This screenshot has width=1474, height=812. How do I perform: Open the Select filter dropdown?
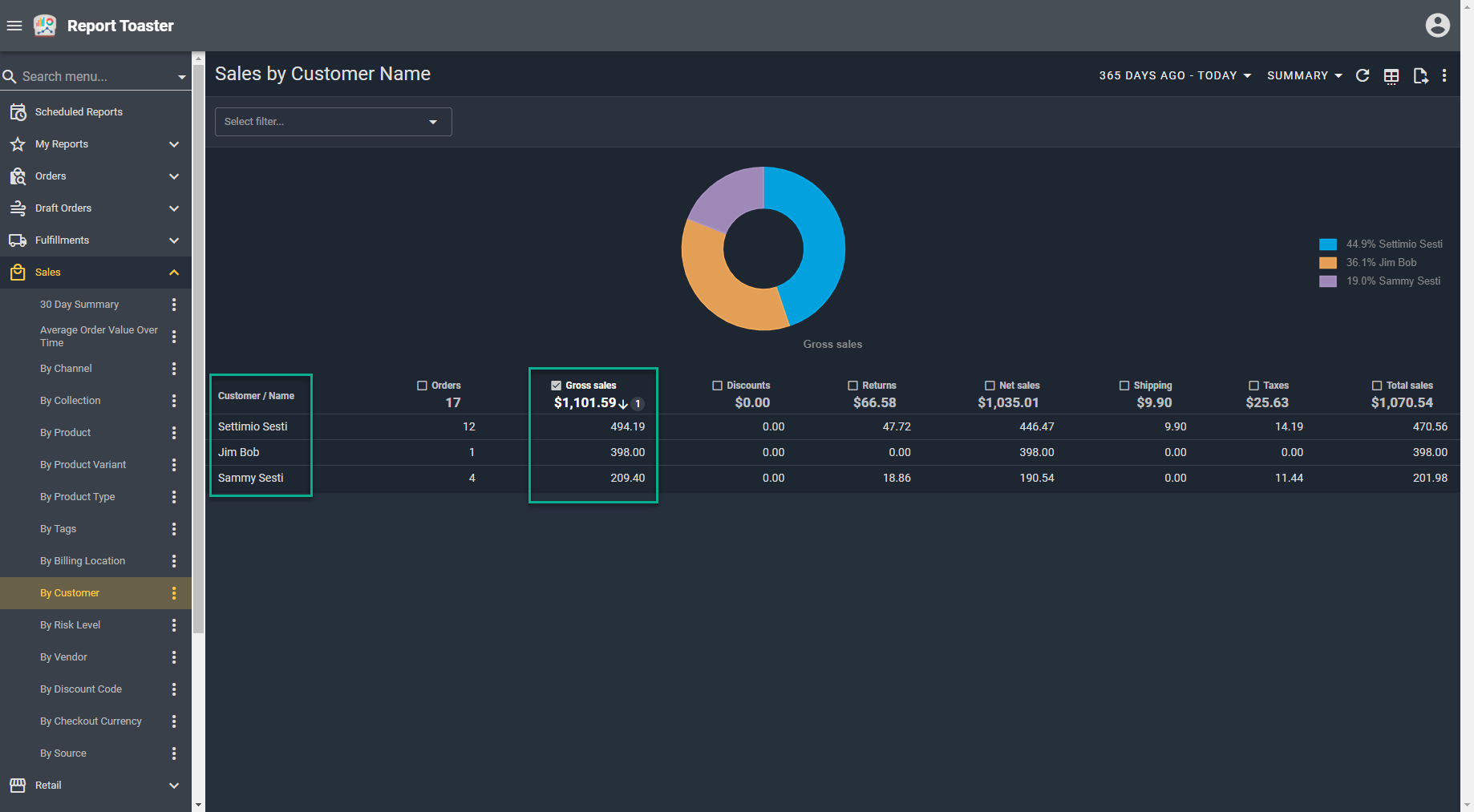pos(333,122)
